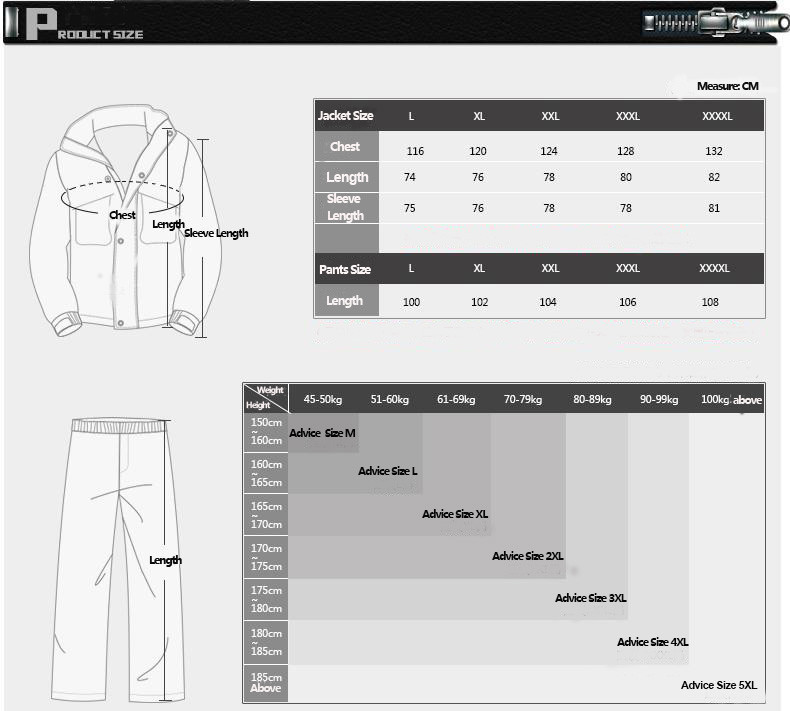790x711 pixels.
Task: Click the Measure: CM text
Action: tap(727, 86)
